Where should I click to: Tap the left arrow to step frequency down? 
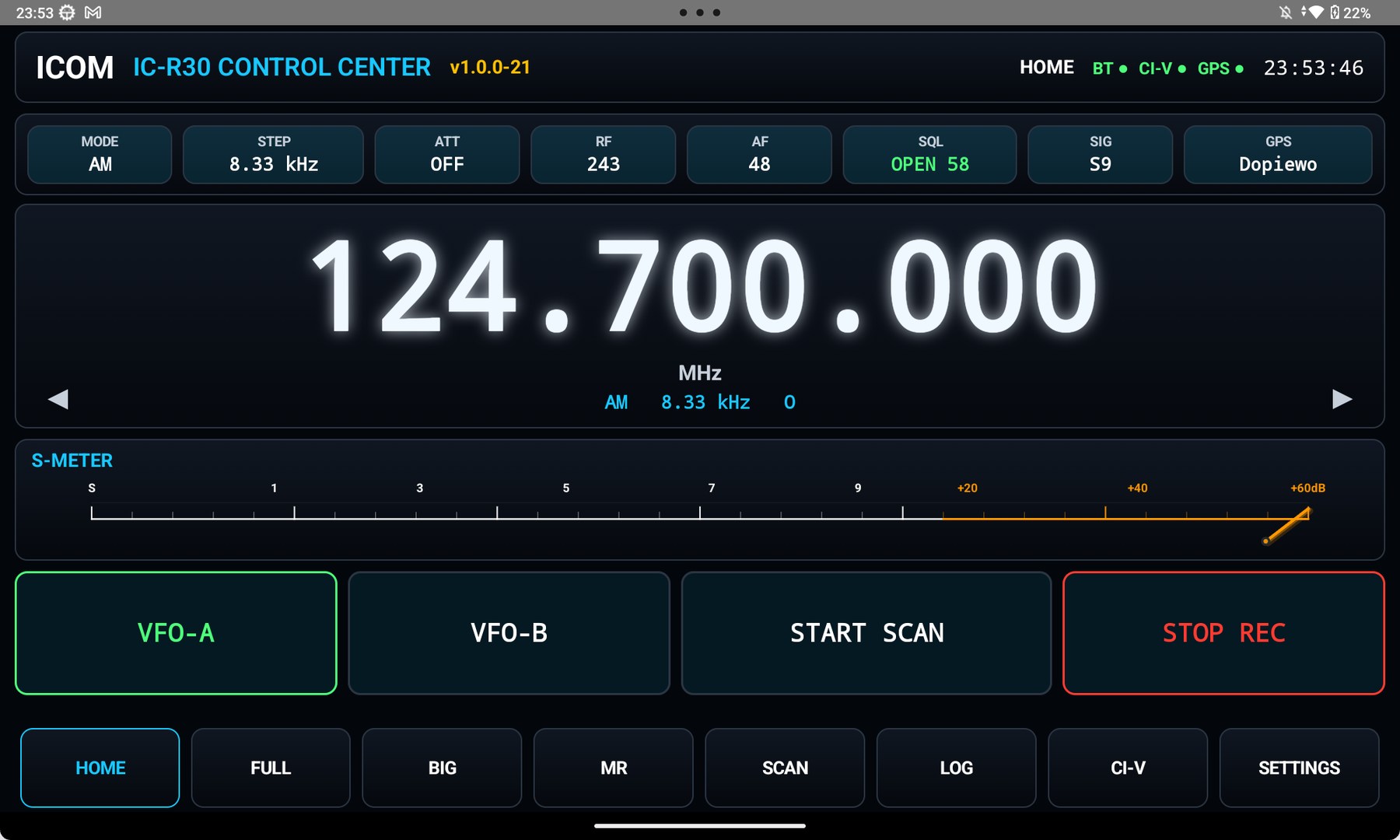(58, 399)
